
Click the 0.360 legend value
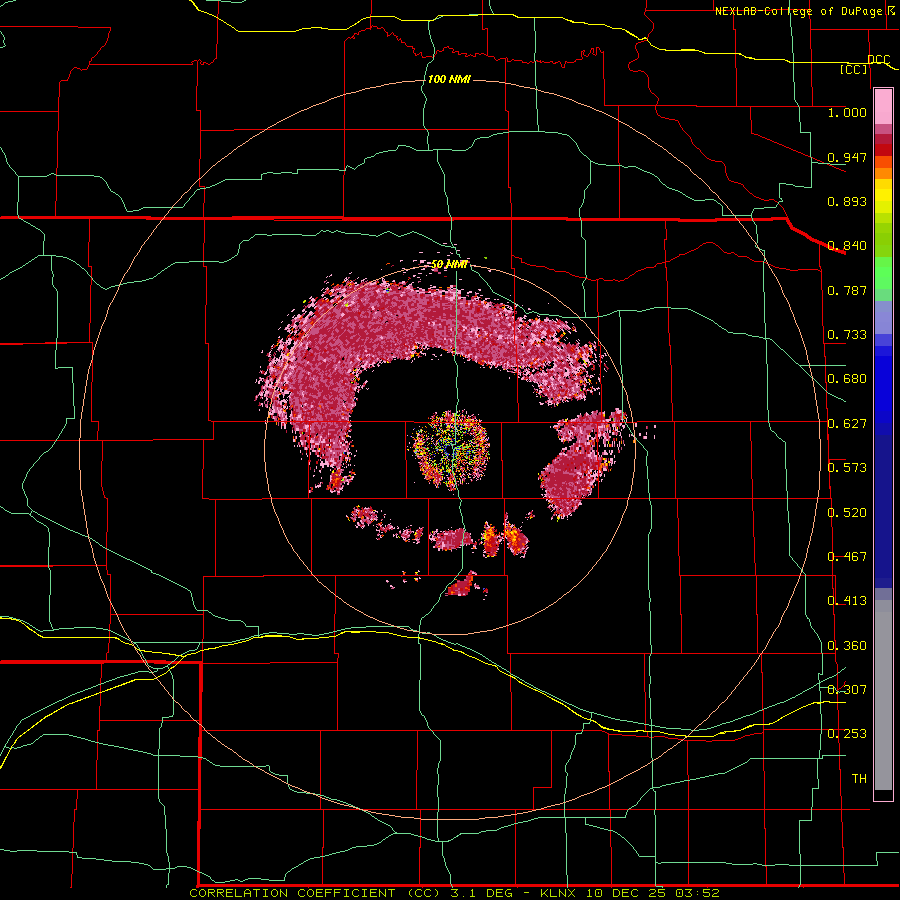[x=847, y=646]
